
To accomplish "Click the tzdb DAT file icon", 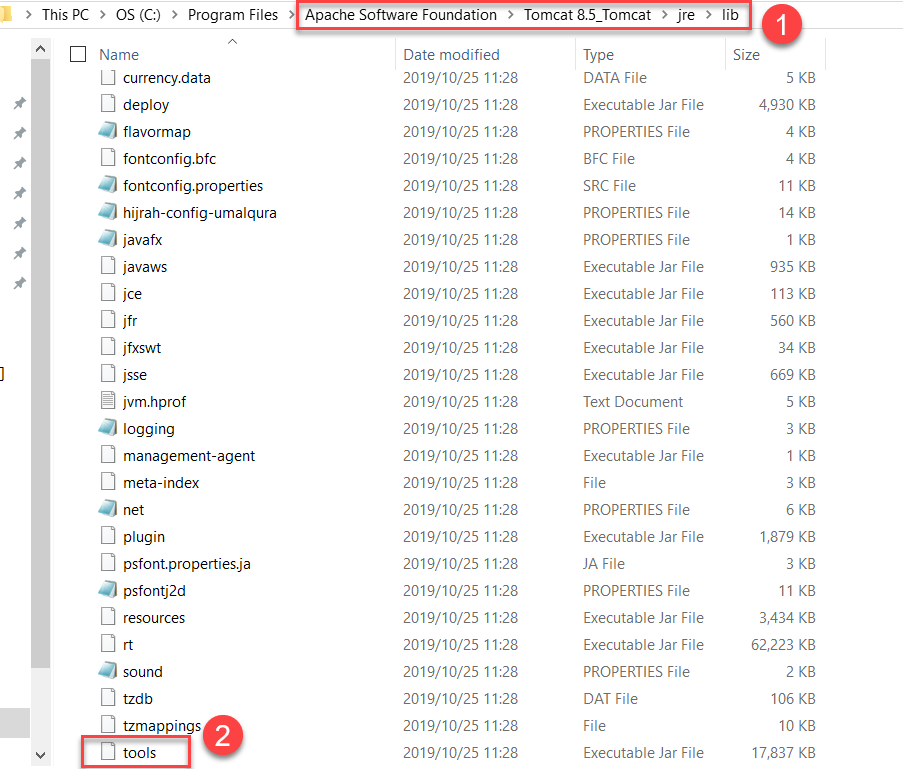I will (x=108, y=698).
